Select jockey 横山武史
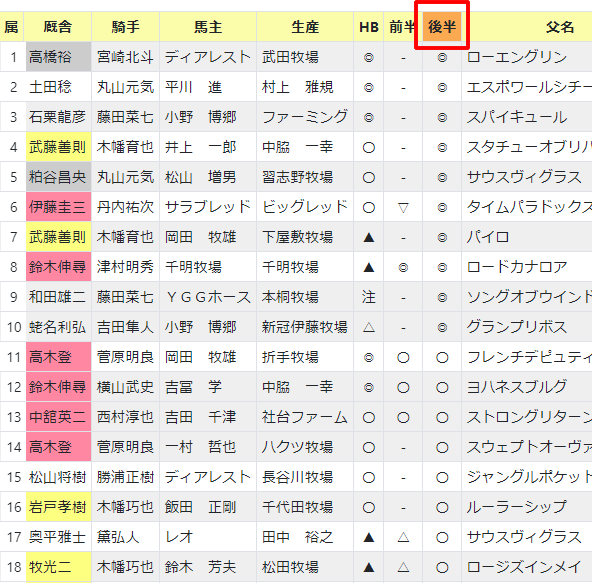The width and height of the screenshot is (592, 583). click(125, 387)
